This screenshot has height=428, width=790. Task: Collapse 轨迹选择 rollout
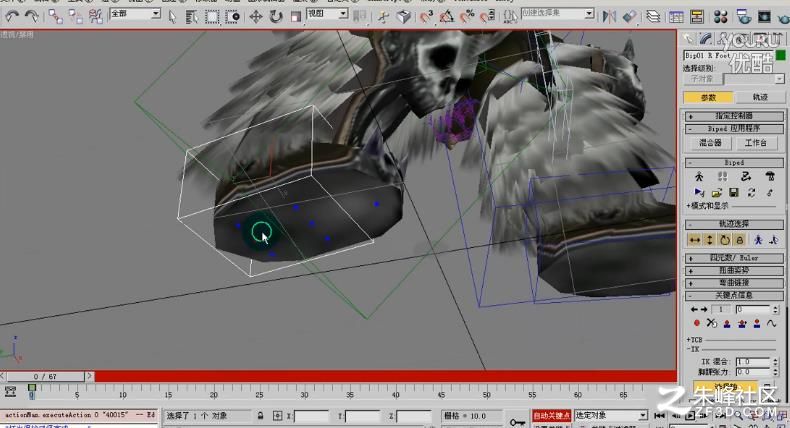tap(734, 224)
